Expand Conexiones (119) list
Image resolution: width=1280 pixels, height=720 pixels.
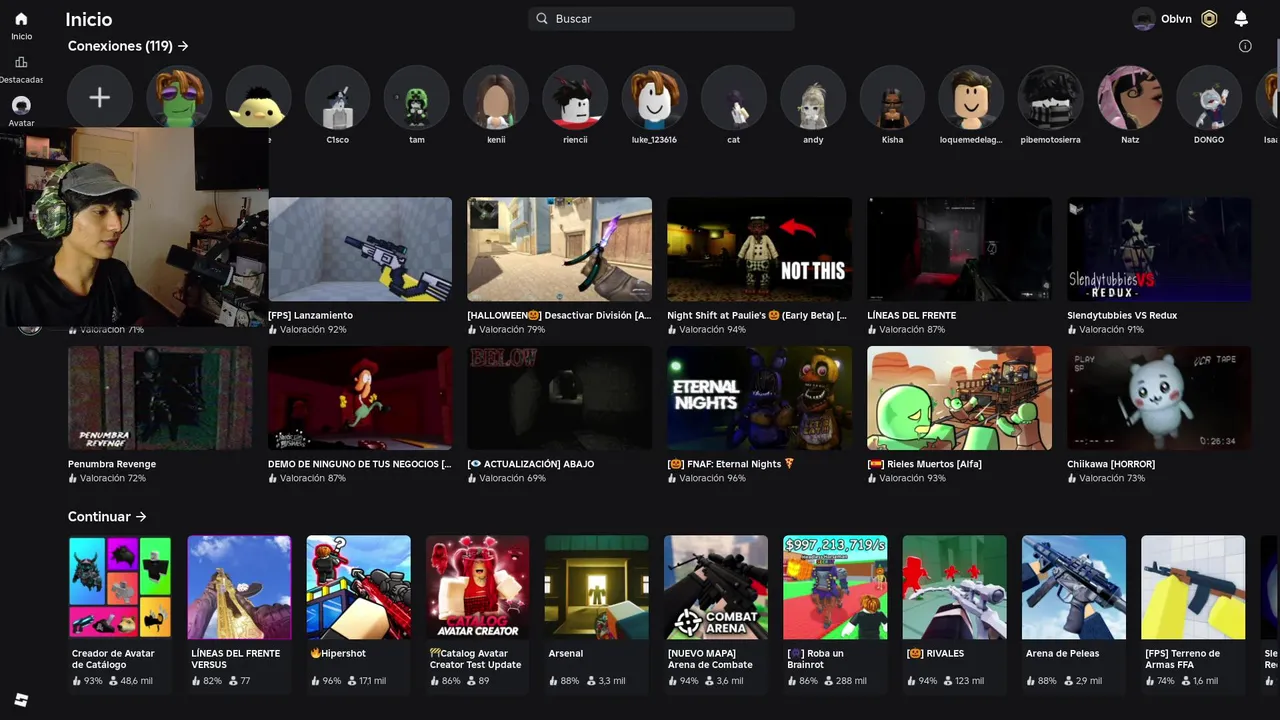click(x=128, y=46)
